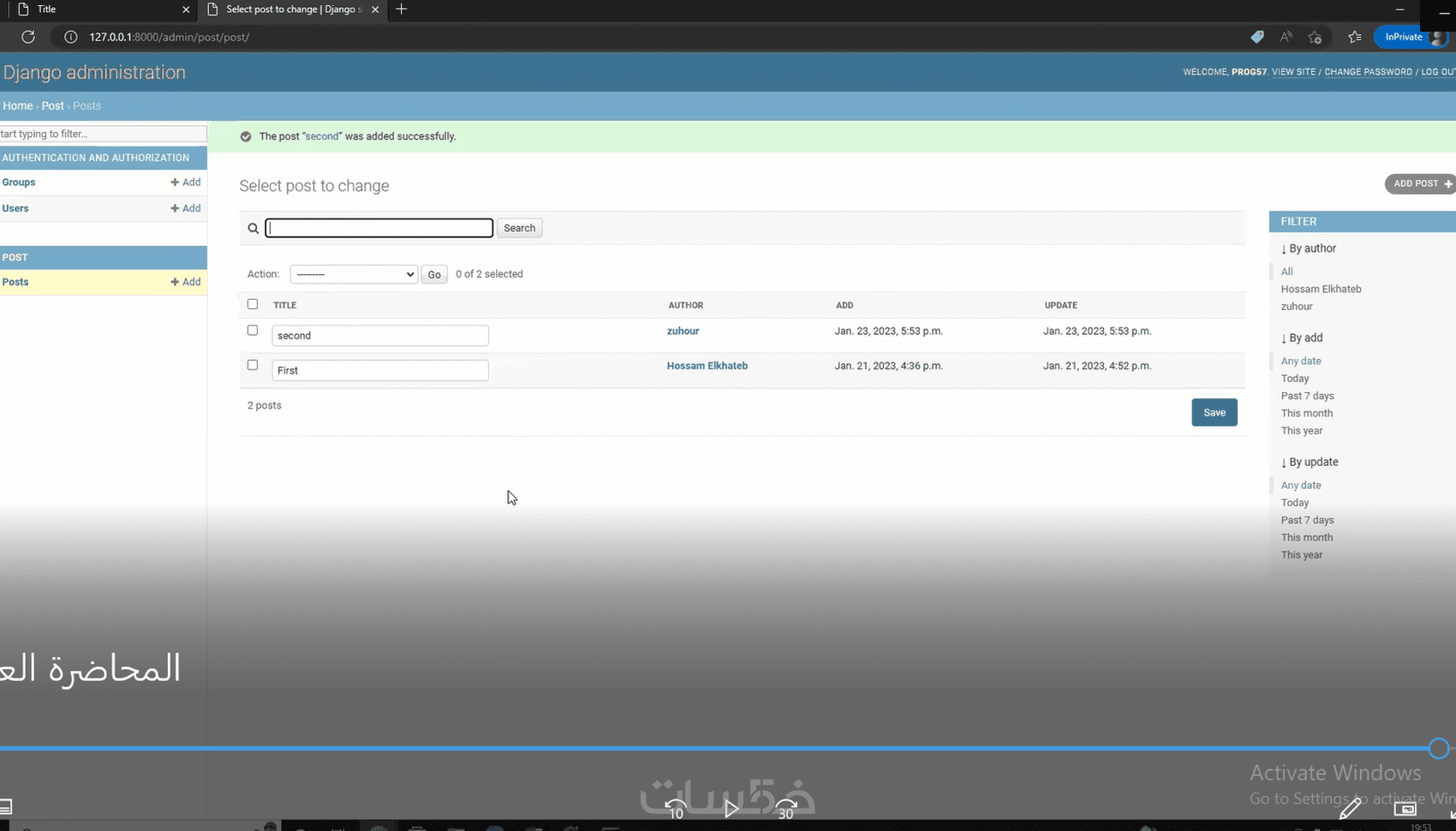Open the "second" link in success message
The image size is (1456, 831).
pyautogui.click(x=322, y=136)
